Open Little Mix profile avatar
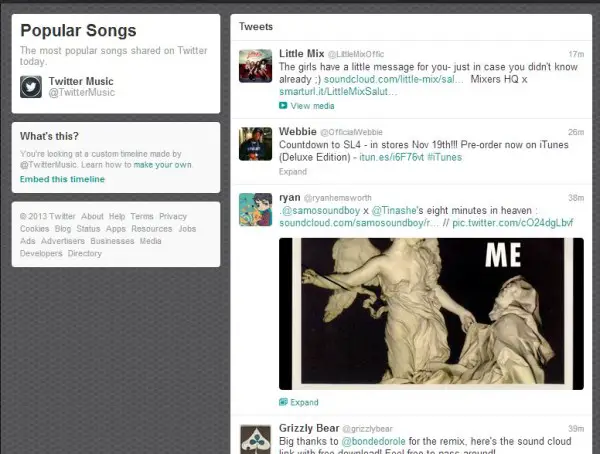600x454 pixels. (255, 66)
